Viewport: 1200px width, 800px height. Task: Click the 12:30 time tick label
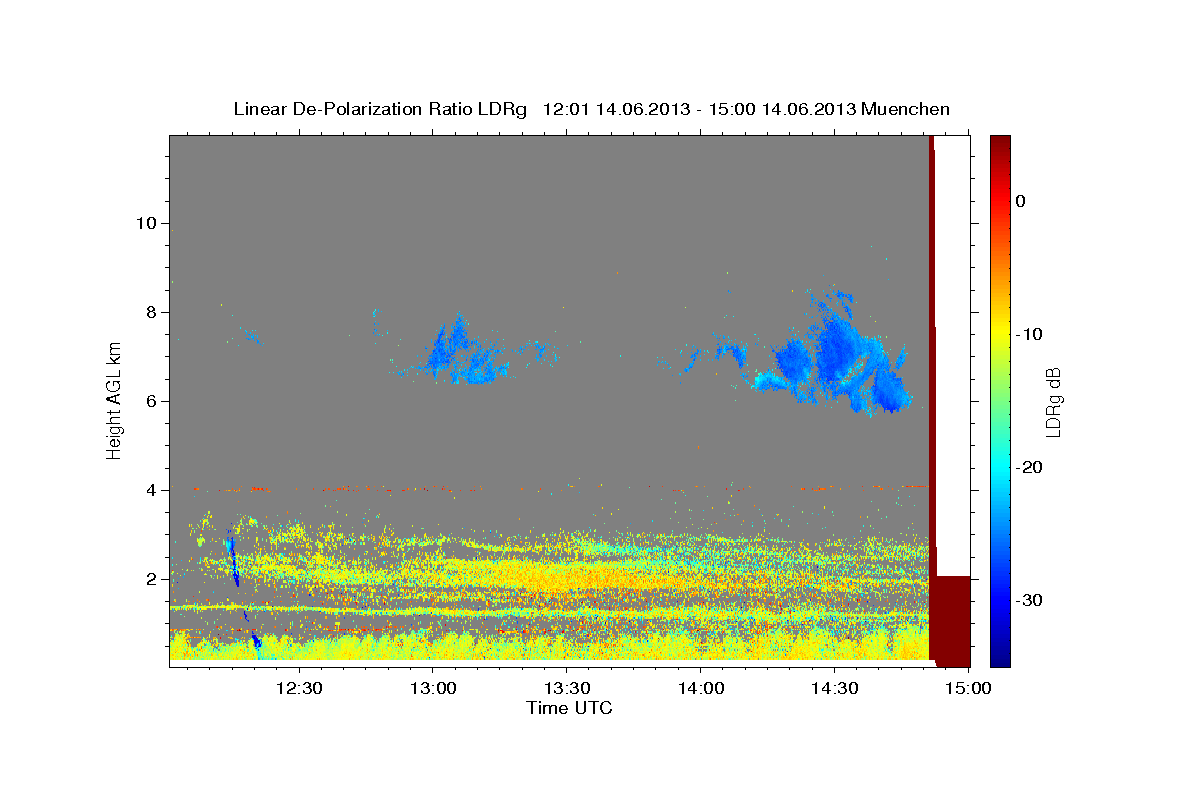(298, 689)
